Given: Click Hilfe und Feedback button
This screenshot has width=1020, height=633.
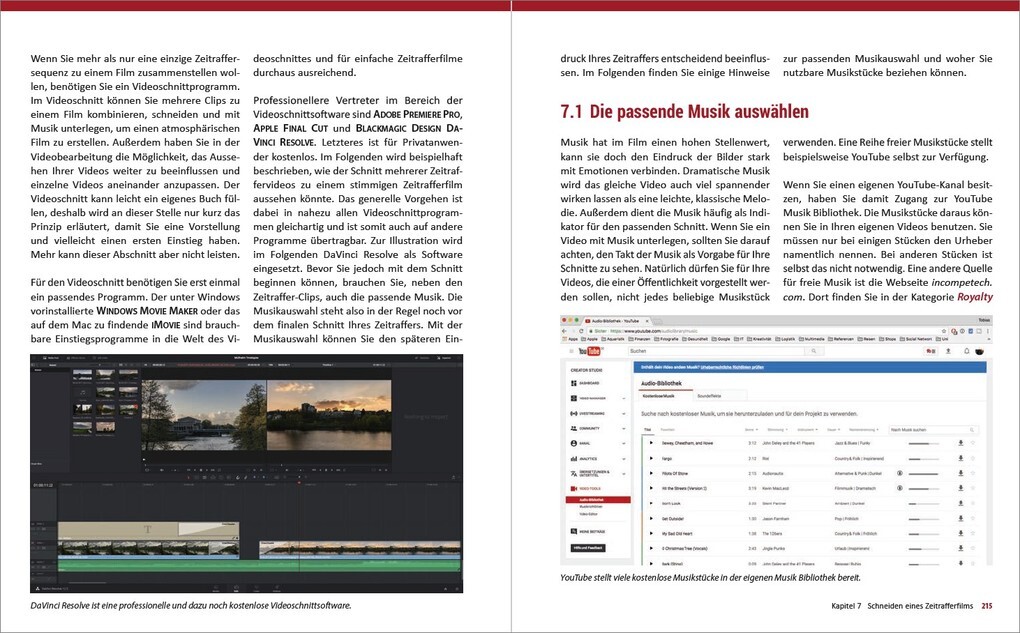Looking at the screenshot, I should tap(588, 548).
